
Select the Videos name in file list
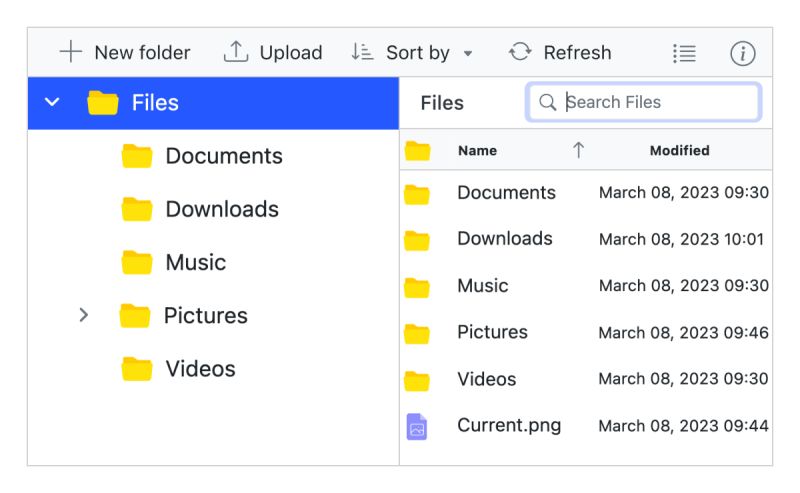coord(487,379)
